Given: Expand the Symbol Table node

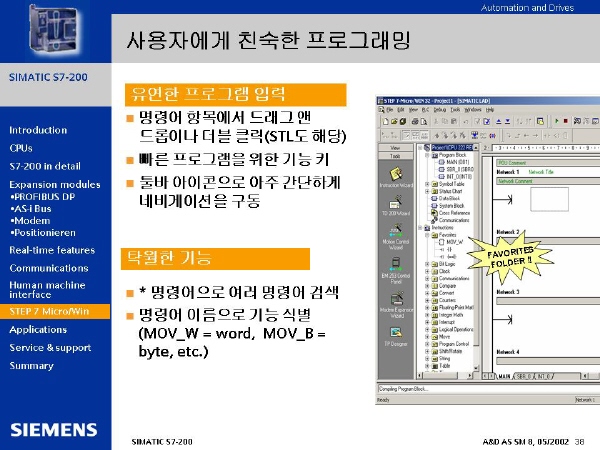Looking at the screenshot, I should pos(427,184).
